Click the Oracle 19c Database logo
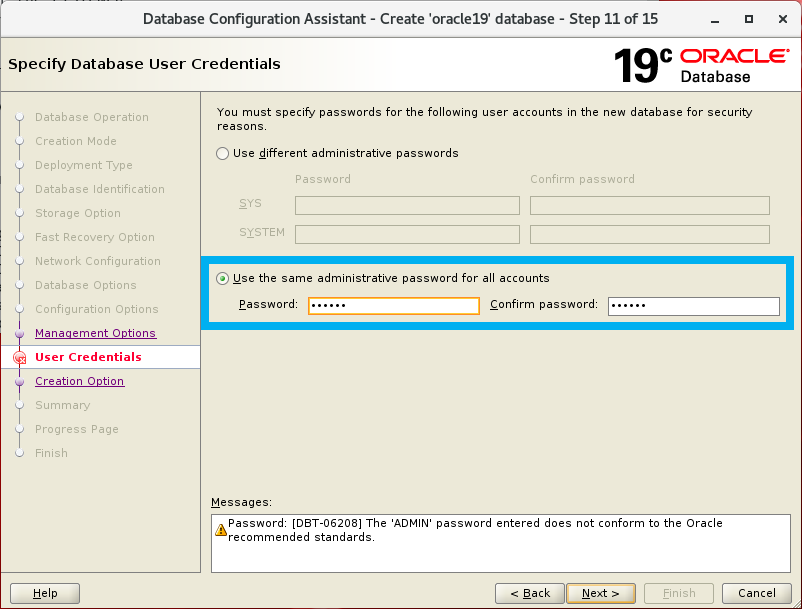This screenshot has height=609, width=802. pos(702,65)
